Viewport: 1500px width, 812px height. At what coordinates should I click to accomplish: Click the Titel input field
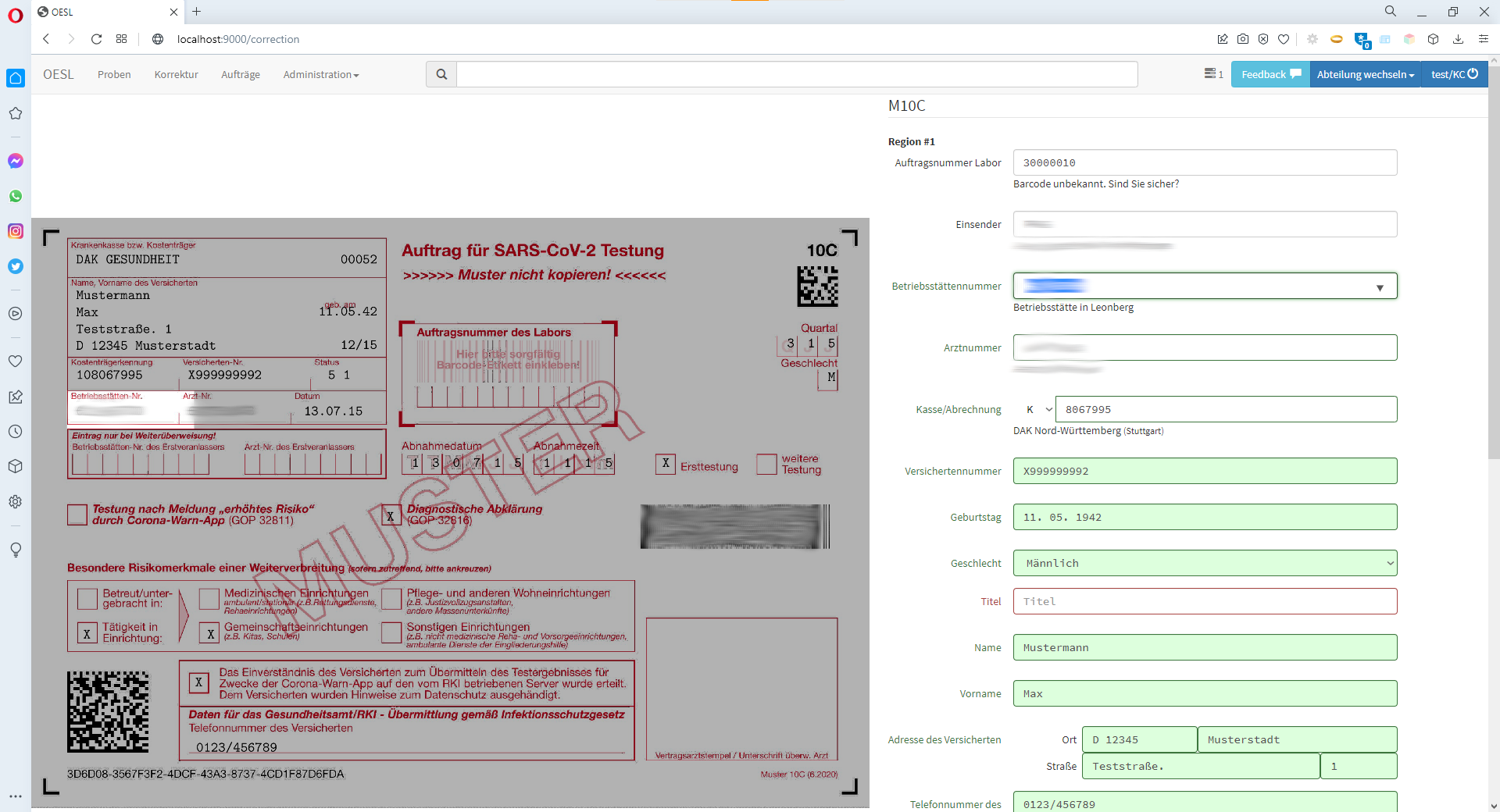pyautogui.click(x=1205, y=601)
